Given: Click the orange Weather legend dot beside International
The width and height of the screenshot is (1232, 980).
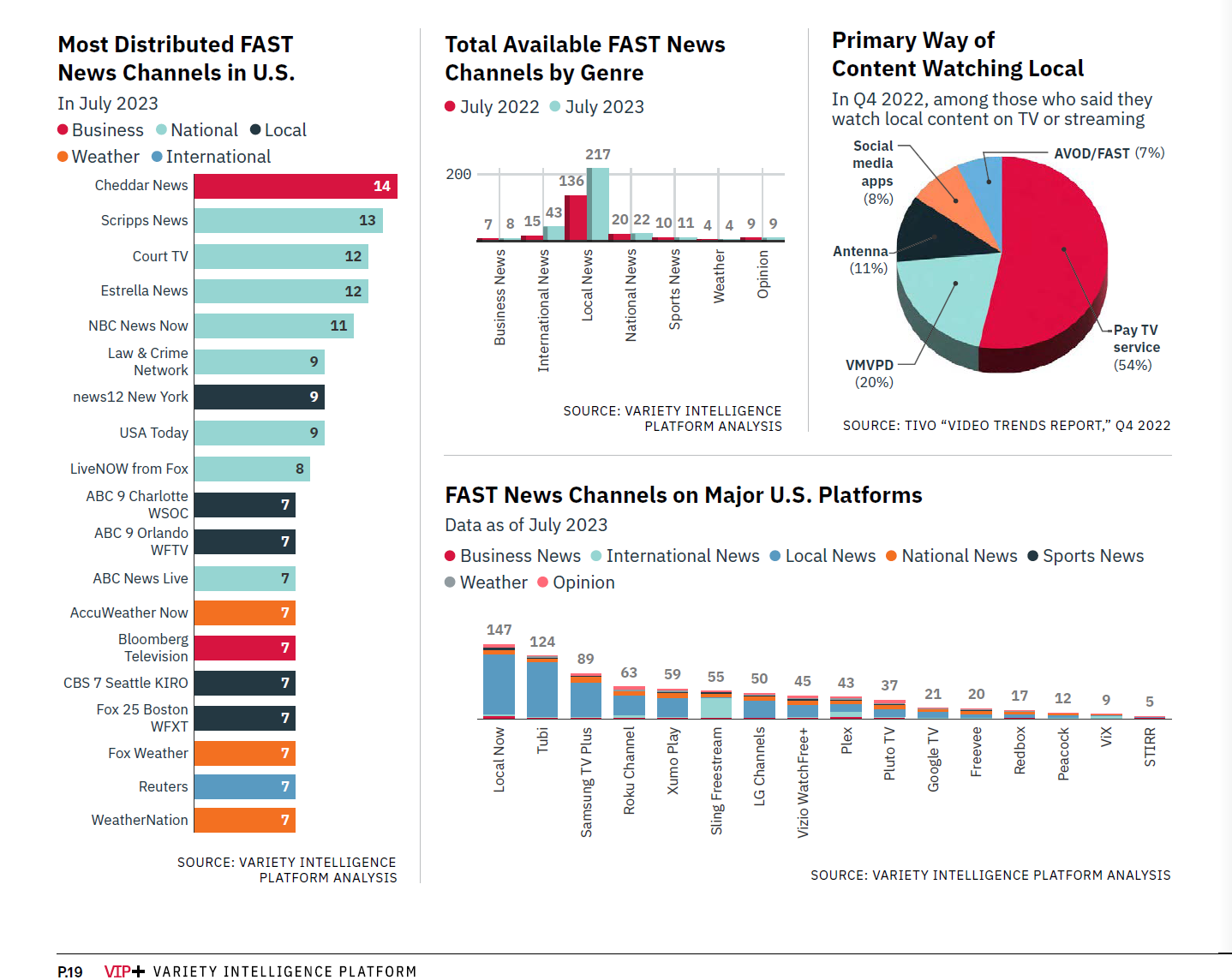Looking at the screenshot, I should (x=63, y=156).
